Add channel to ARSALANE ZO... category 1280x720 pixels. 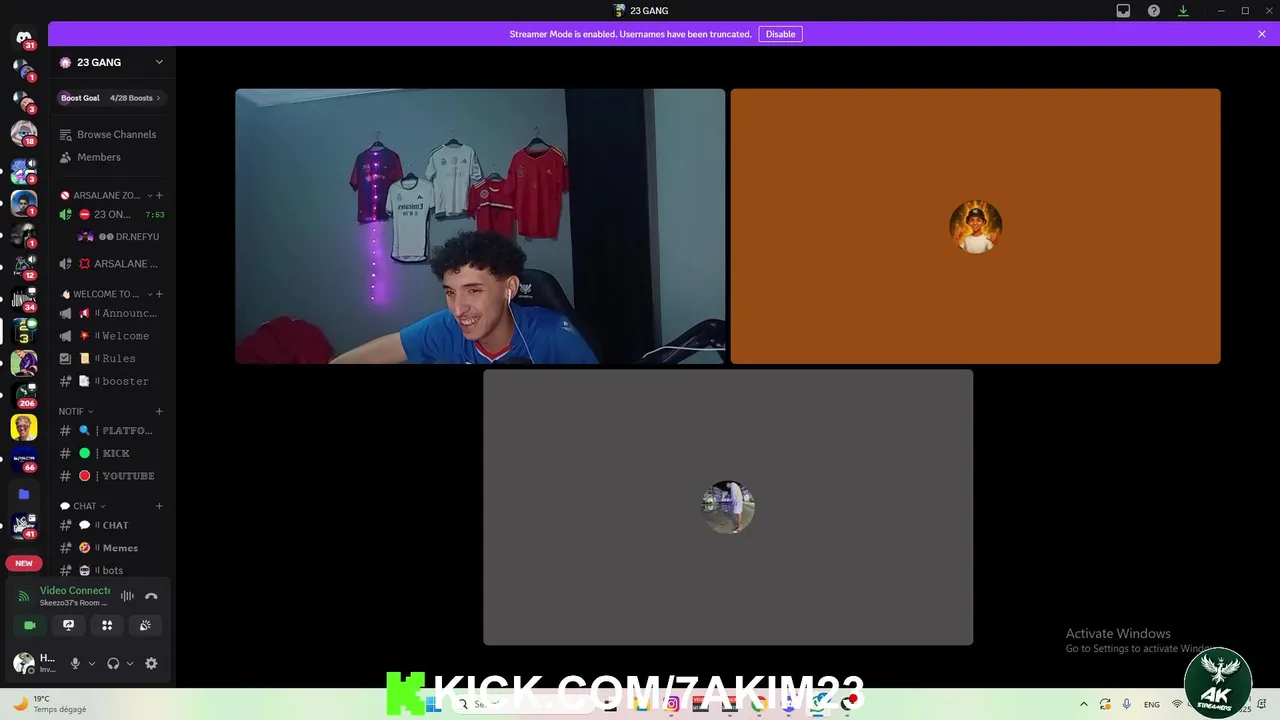point(159,196)
